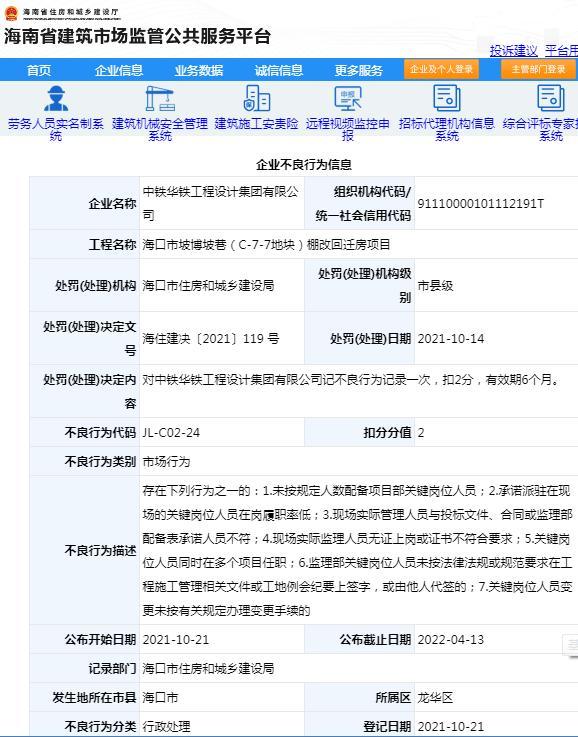Select the credit code 91110000101112191T

click(x=481, y=204)
